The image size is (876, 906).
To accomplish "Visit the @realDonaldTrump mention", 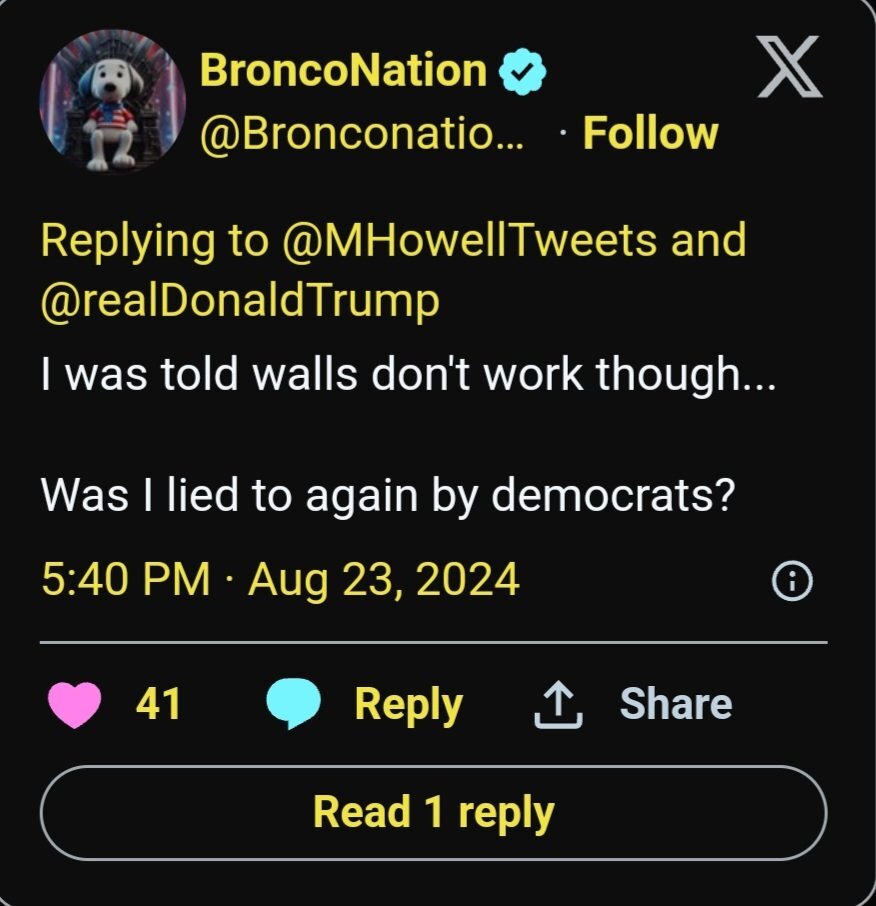I will click(x=240, y=302).
